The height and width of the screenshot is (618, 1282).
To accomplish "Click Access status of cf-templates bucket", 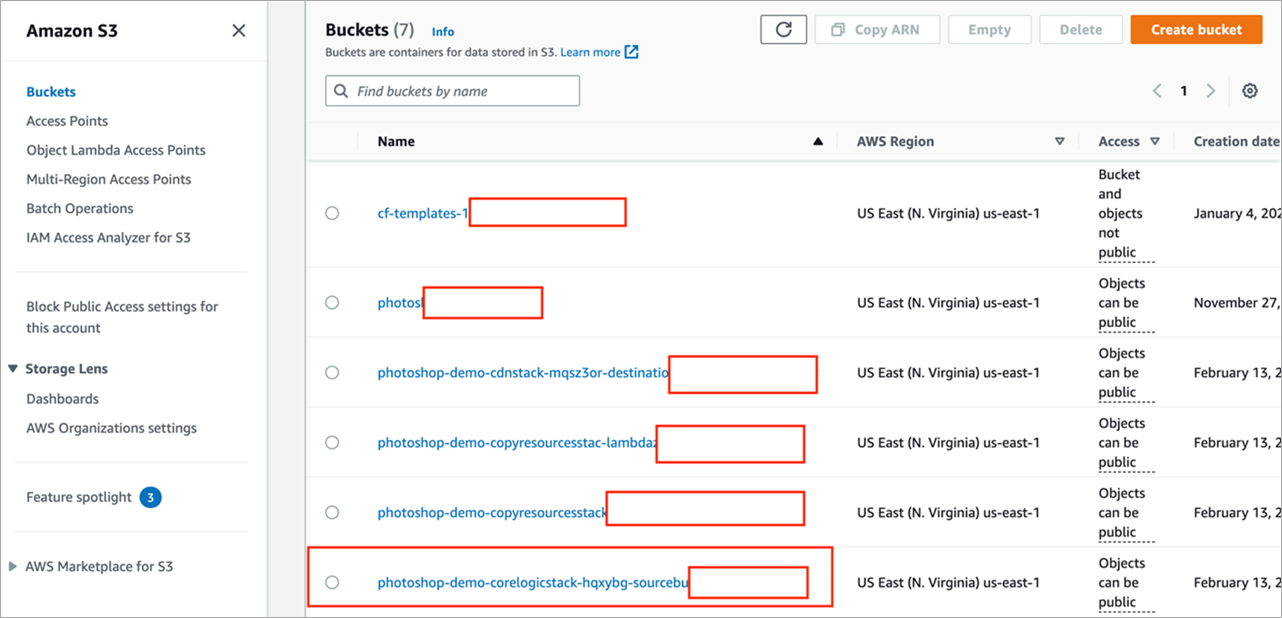I will pyautogui.click(x=1126, y=213).
